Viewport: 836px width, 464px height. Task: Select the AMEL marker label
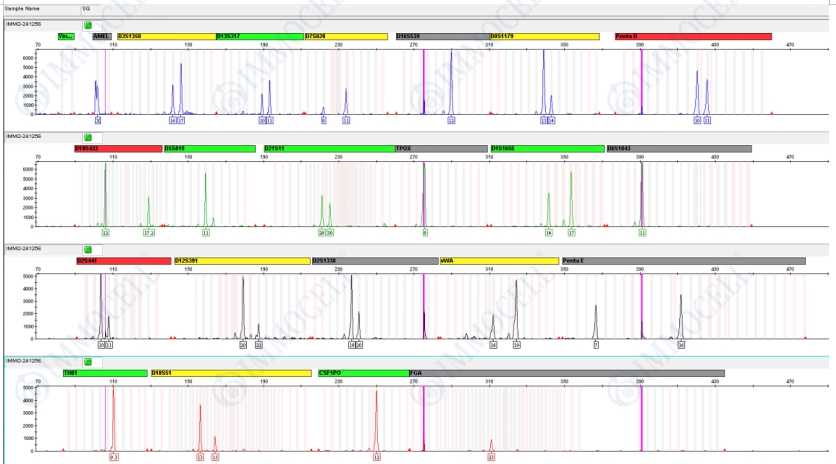[x=103, y=36]
